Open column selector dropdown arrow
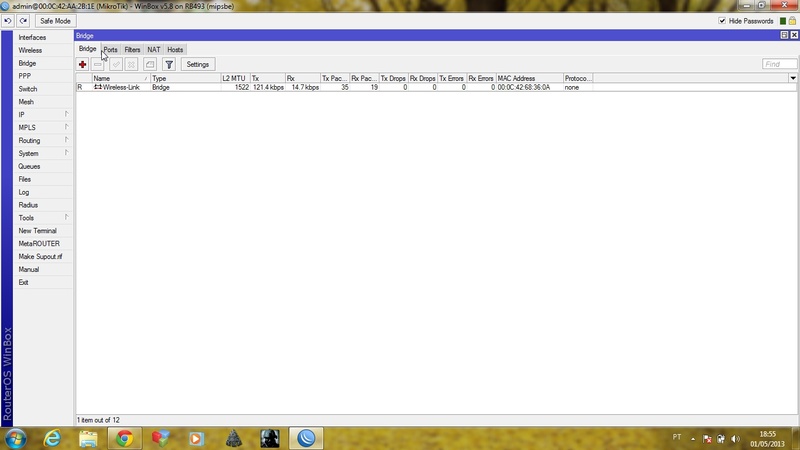Screen dimensions: 800x450 793,79
